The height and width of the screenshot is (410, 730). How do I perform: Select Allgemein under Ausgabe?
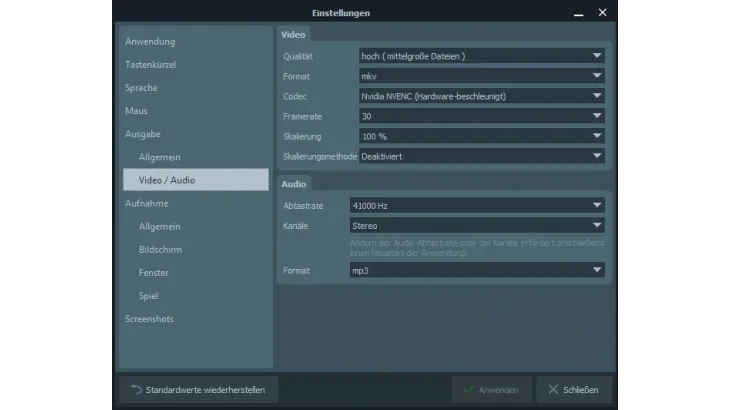tap(160, 157)
